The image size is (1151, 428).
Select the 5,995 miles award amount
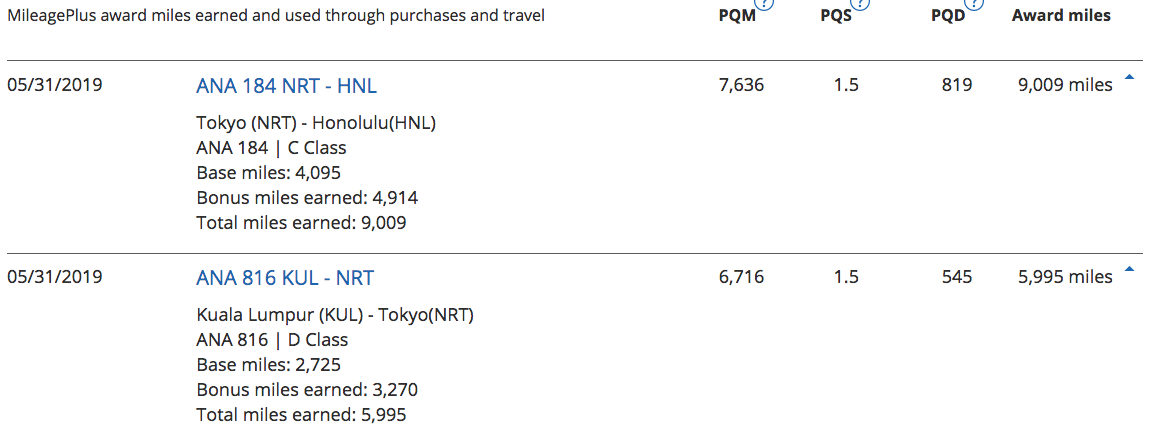pos(1064,278)
